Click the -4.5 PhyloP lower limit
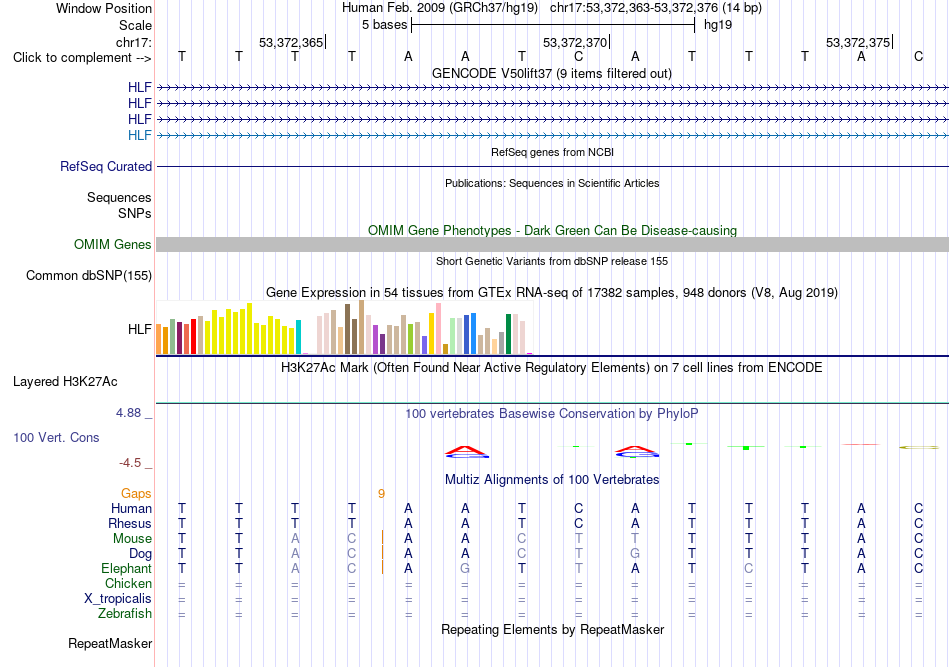 (130, 463)
